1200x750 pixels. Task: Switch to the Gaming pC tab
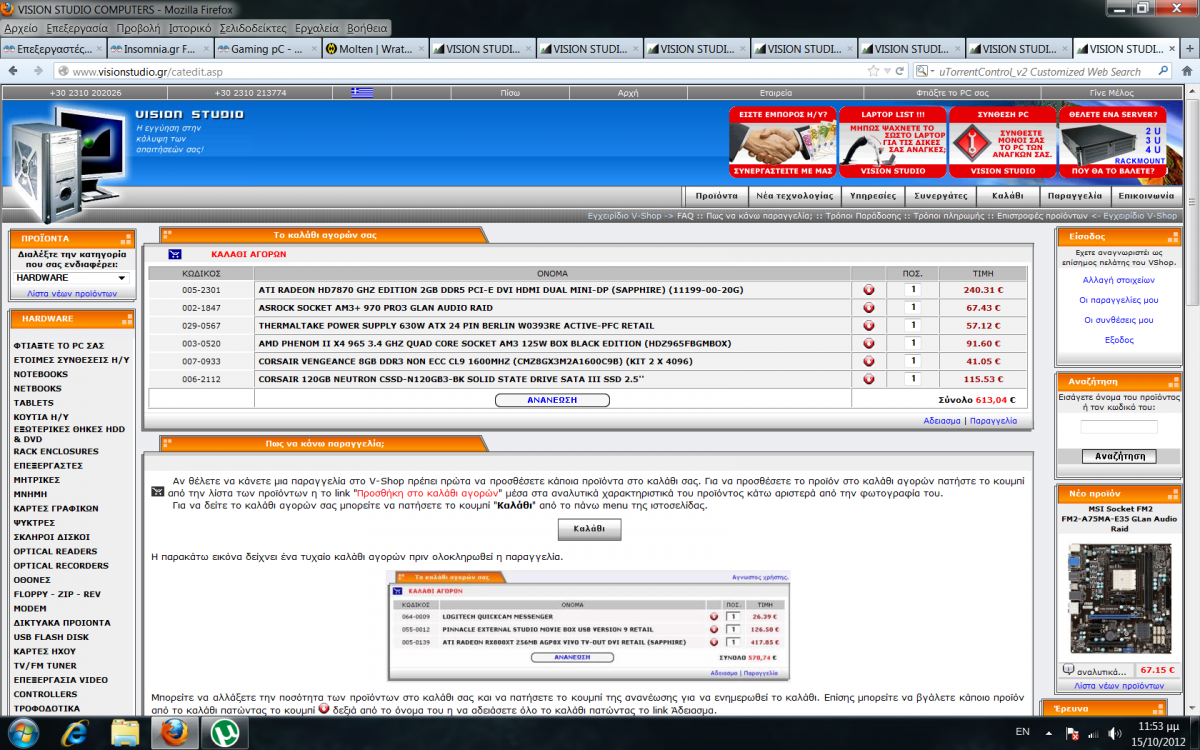(x=267, y=48)
